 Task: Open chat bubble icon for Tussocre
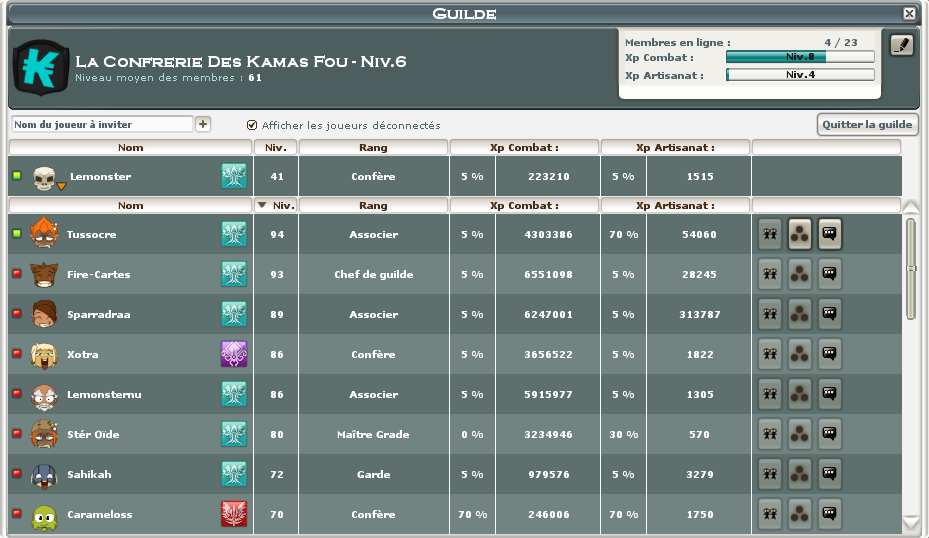pyautogui.click(x=829, y=234)
